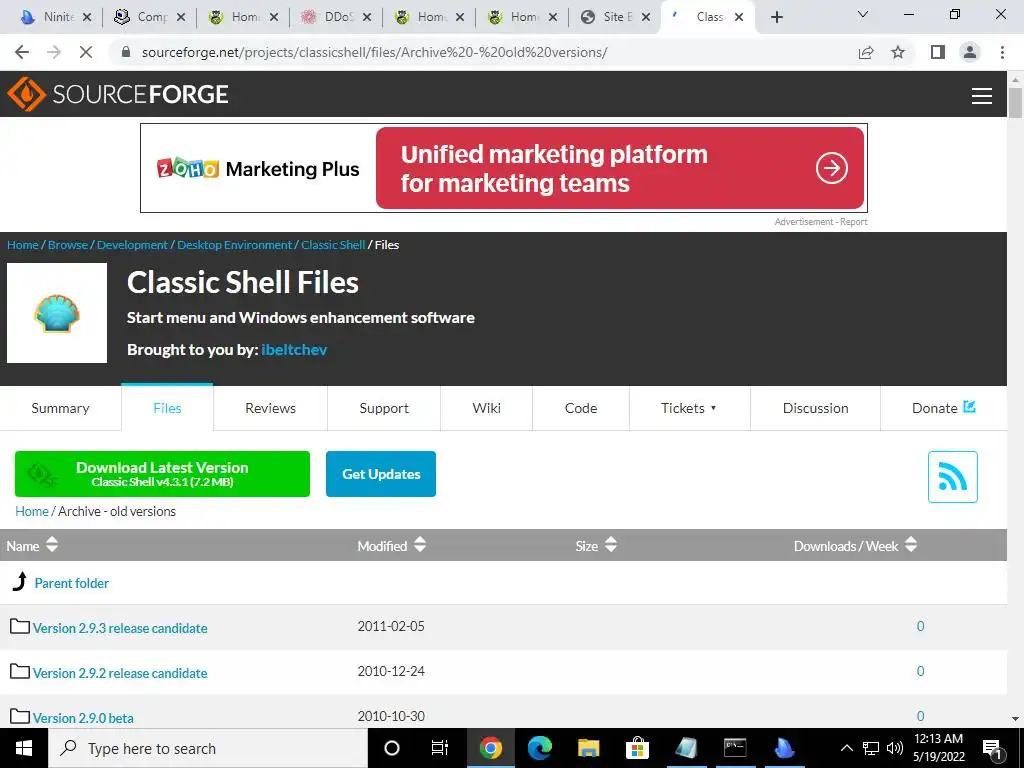The width and height of the screenshot is (1024, 768).
Task: Open File Explorer from the taskbar
Action: 588,748
